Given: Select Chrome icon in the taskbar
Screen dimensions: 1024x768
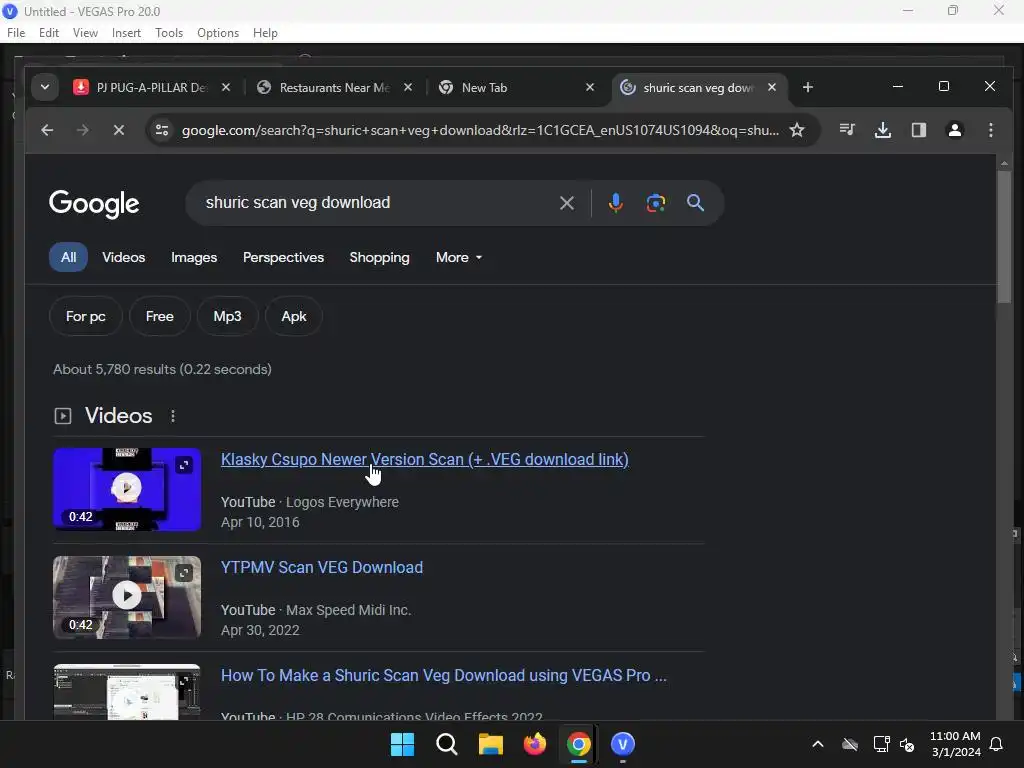Looking at the screenshot, I should (579, 744).
